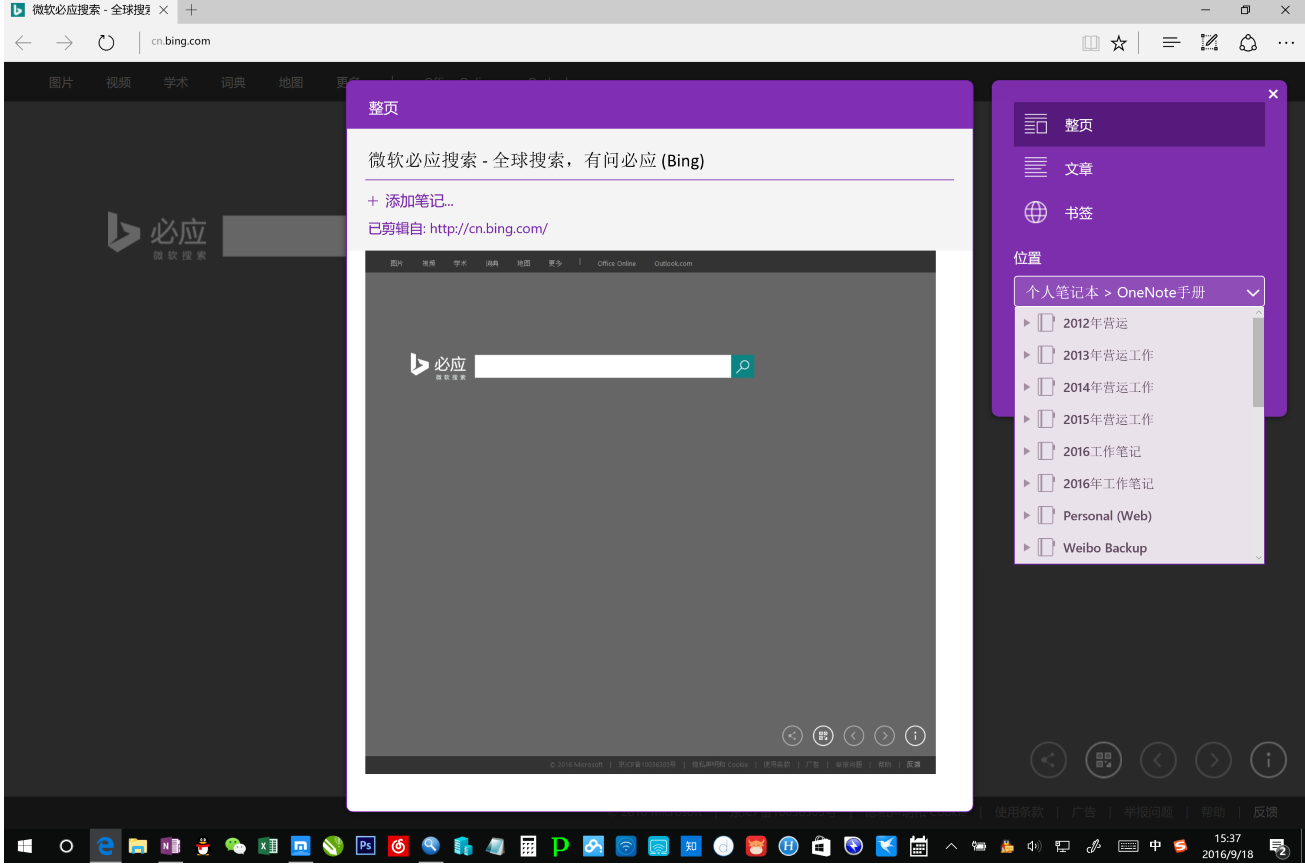
Task: Open Cortana search circle on taskbar
Action: pyautogui.click(x=66, y=846)
